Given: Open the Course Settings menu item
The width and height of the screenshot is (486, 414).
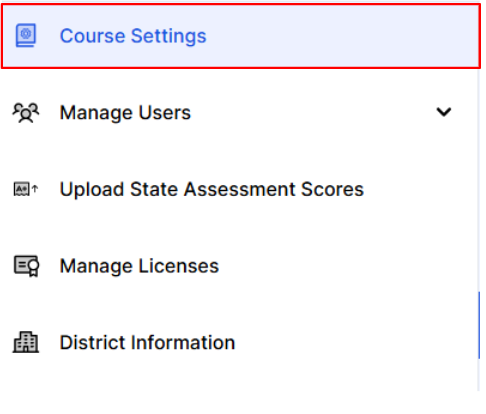Looking at the screenshot, I should 133,36.
